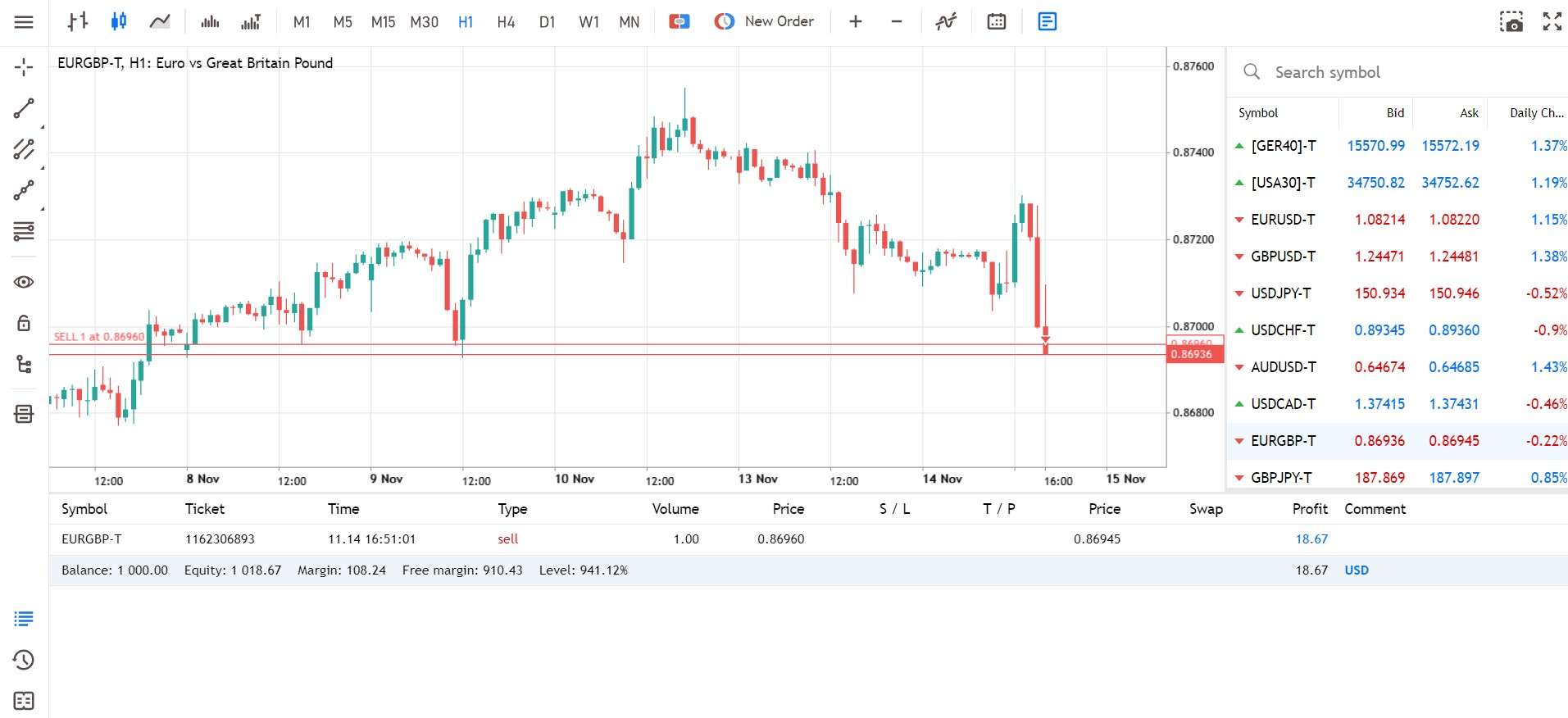Open the economic calendar icon
This screenshot has height=718, width=1568.
tap(997, 22)
